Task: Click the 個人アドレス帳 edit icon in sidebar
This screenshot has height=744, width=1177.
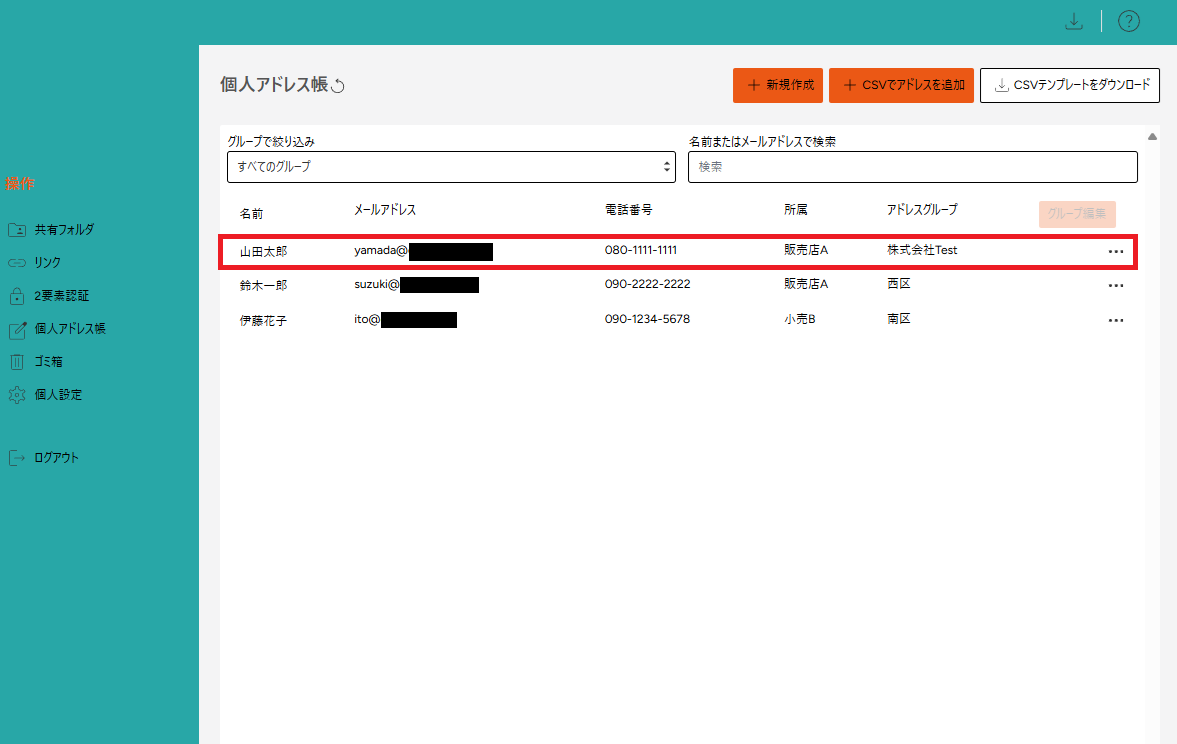Action: 17,329
